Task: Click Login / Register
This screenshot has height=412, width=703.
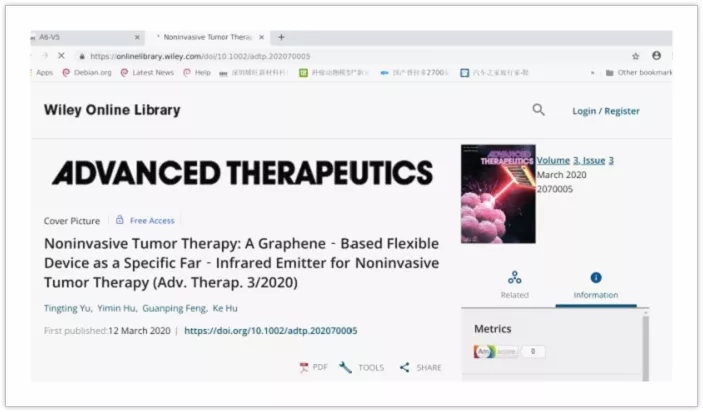Action: [x=606, y=111]
